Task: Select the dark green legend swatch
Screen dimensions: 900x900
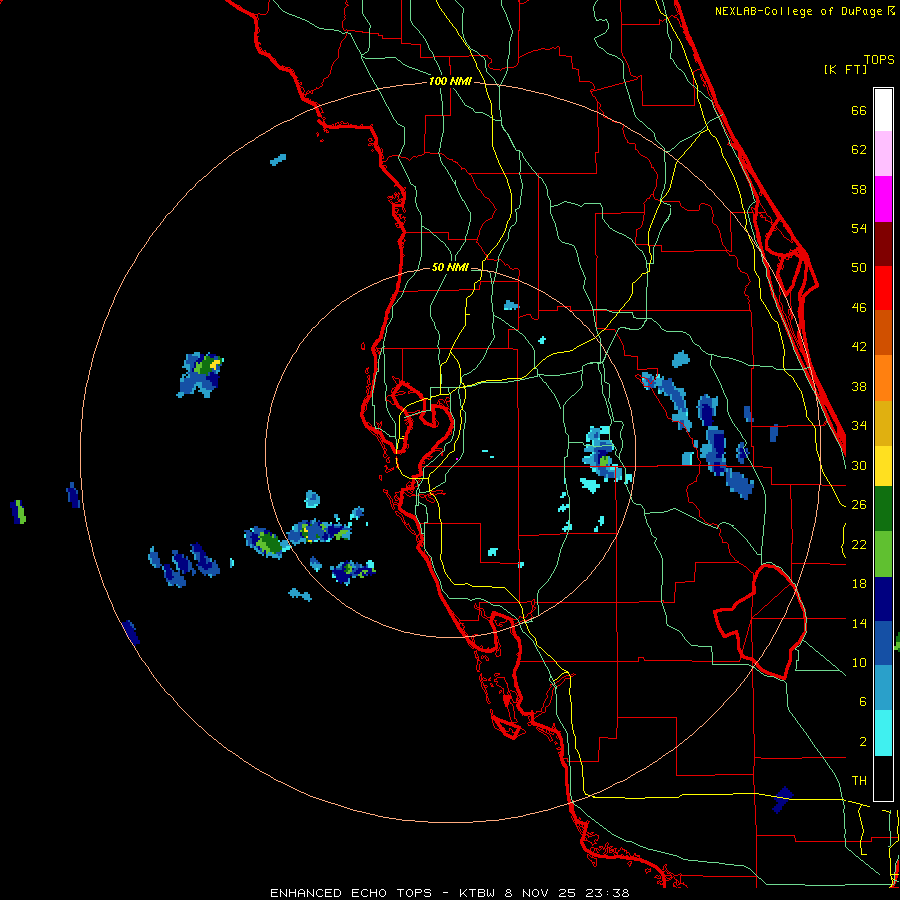Action: point(883,509)
